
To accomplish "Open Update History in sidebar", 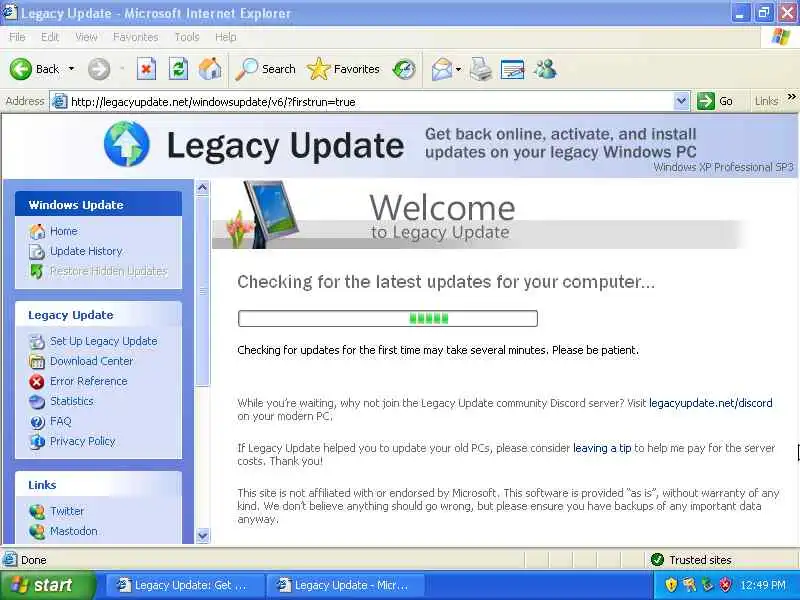I will [x=86, y=251].
